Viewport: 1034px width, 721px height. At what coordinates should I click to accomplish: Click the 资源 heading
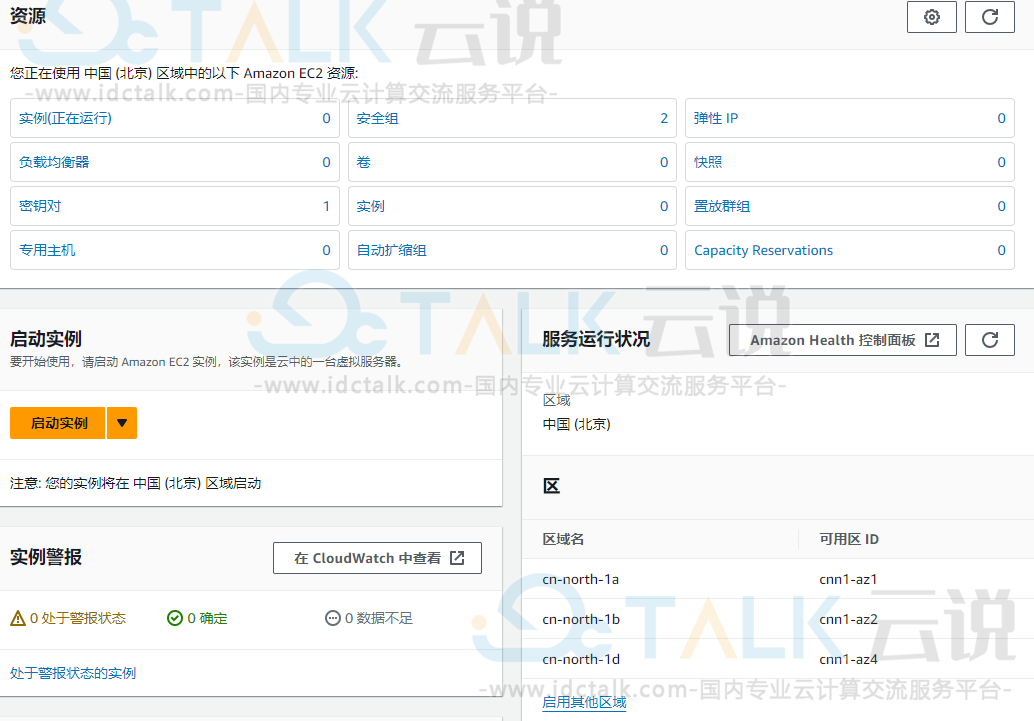[28, 16]
